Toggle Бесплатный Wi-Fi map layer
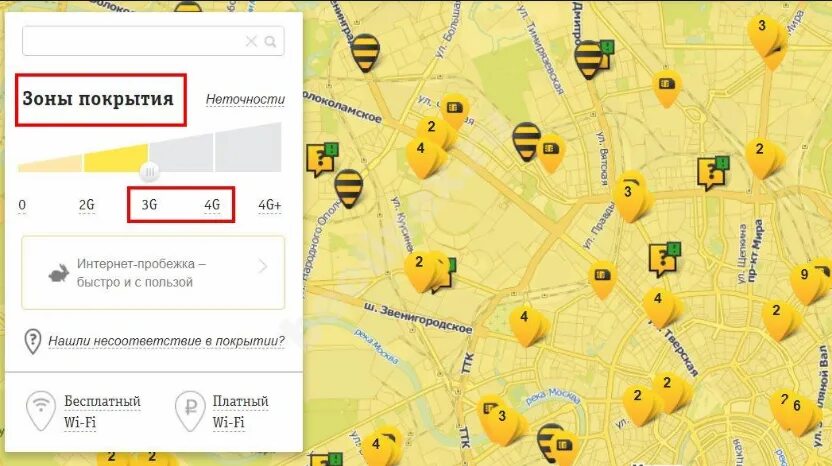Image resolution: width=832 pixels, height=466 pixels. (102, 411)
